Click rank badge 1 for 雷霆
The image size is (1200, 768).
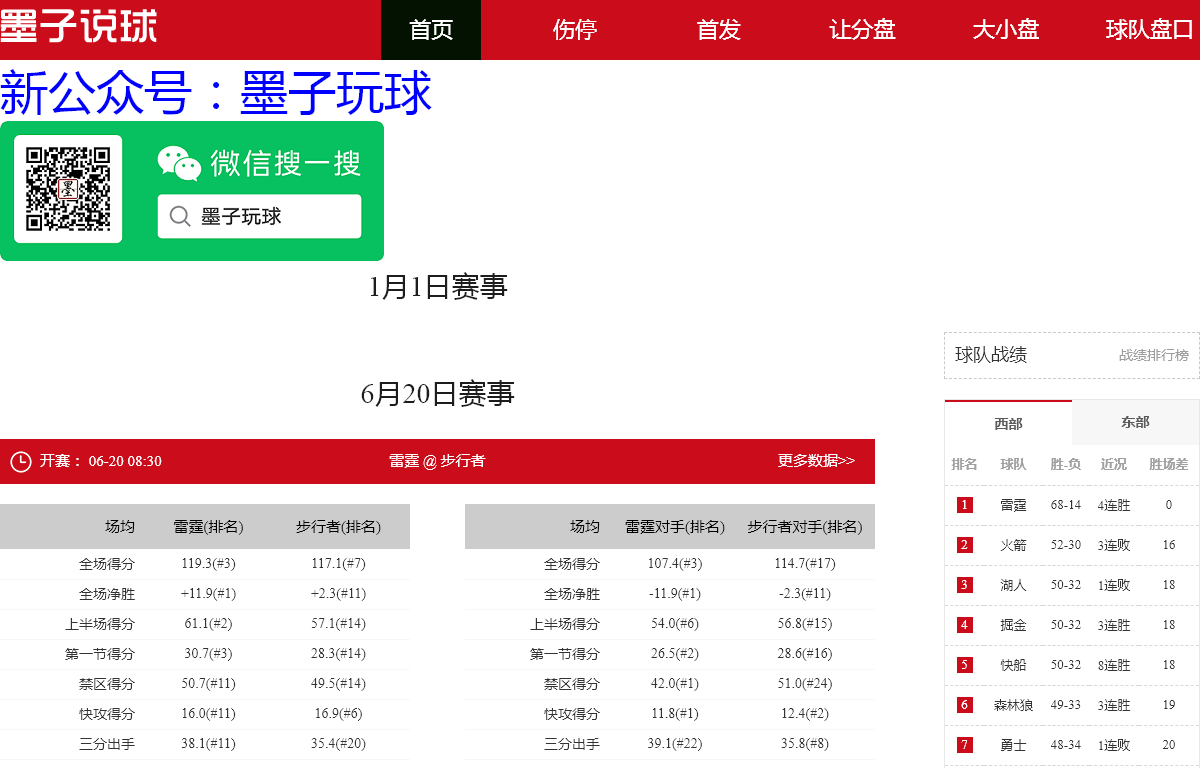(964, 505)
